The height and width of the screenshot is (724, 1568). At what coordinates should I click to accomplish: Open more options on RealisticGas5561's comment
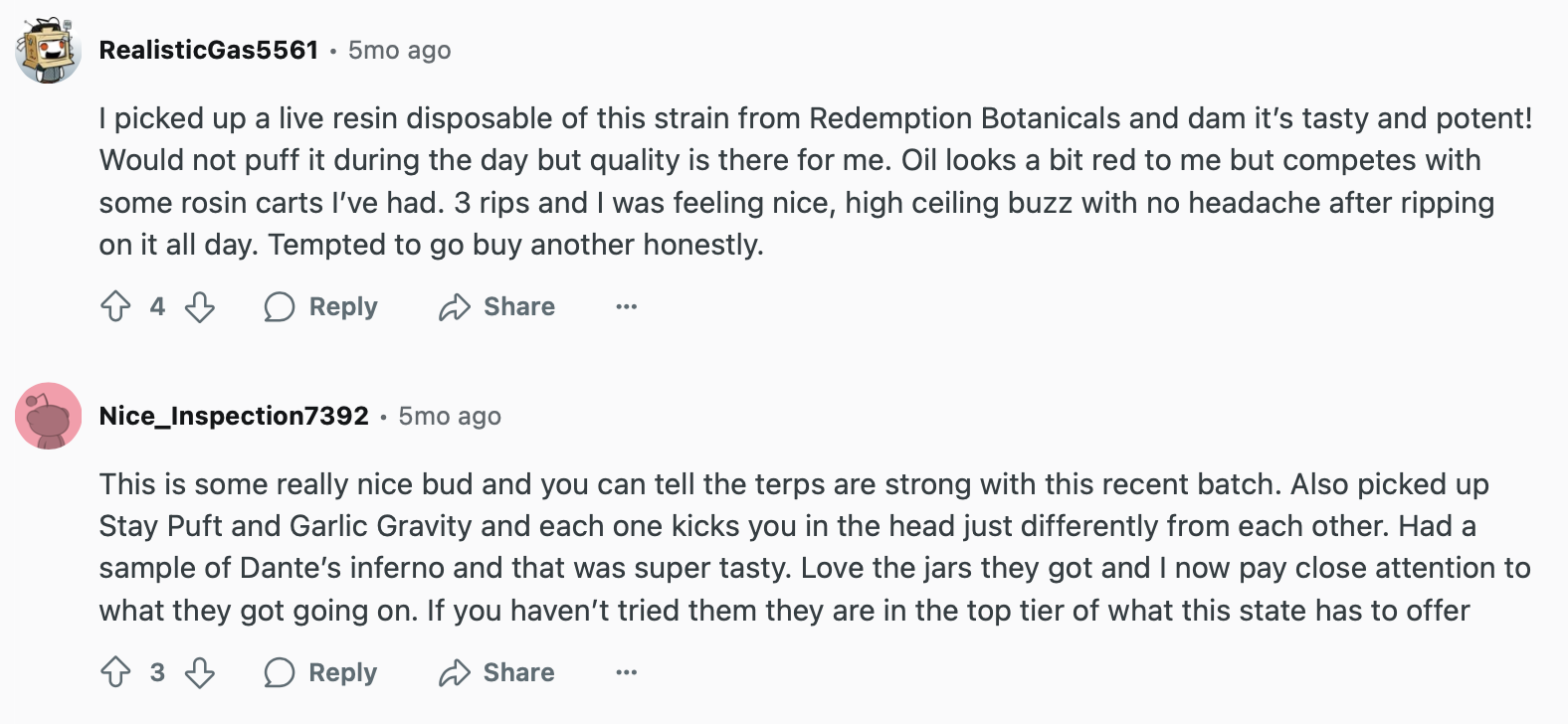point(626,306)
